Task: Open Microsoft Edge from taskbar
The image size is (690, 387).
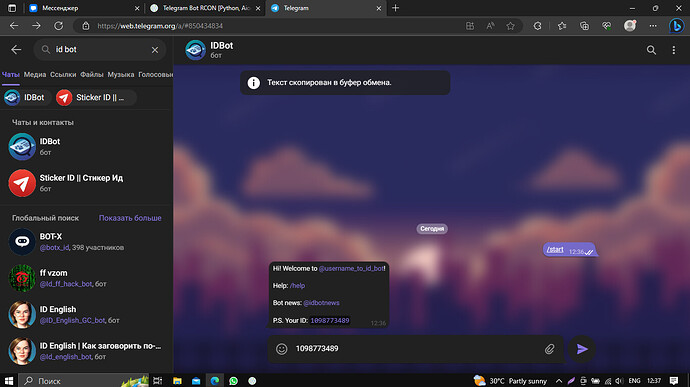Action: 215,381
